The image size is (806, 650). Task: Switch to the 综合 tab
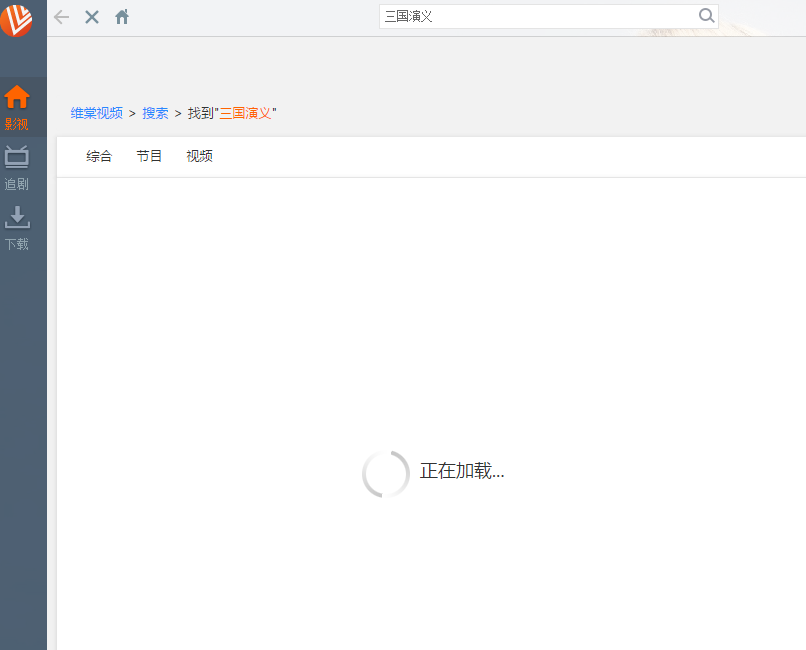tap(99, 156)
